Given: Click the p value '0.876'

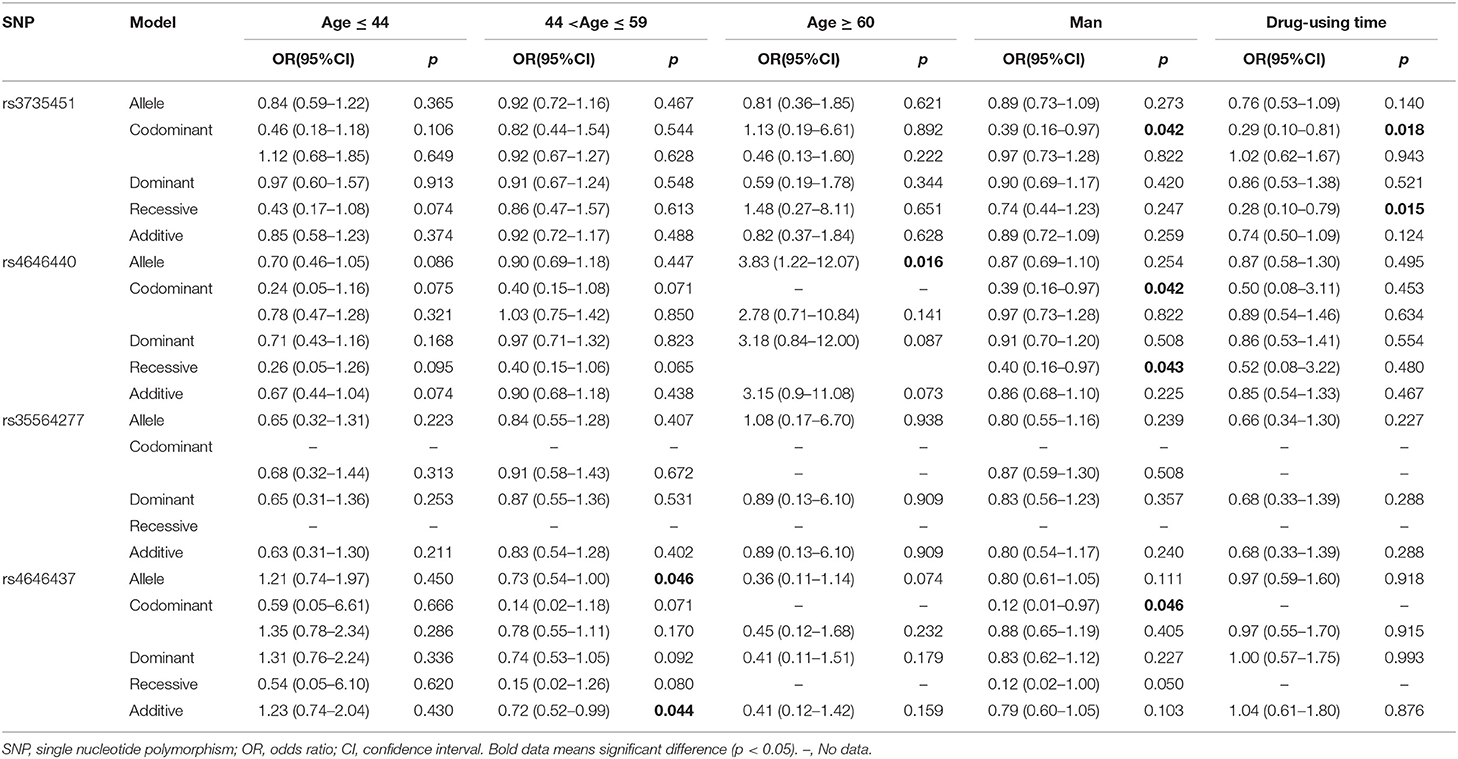Looking at the screenshot, I should [1405, 711].
